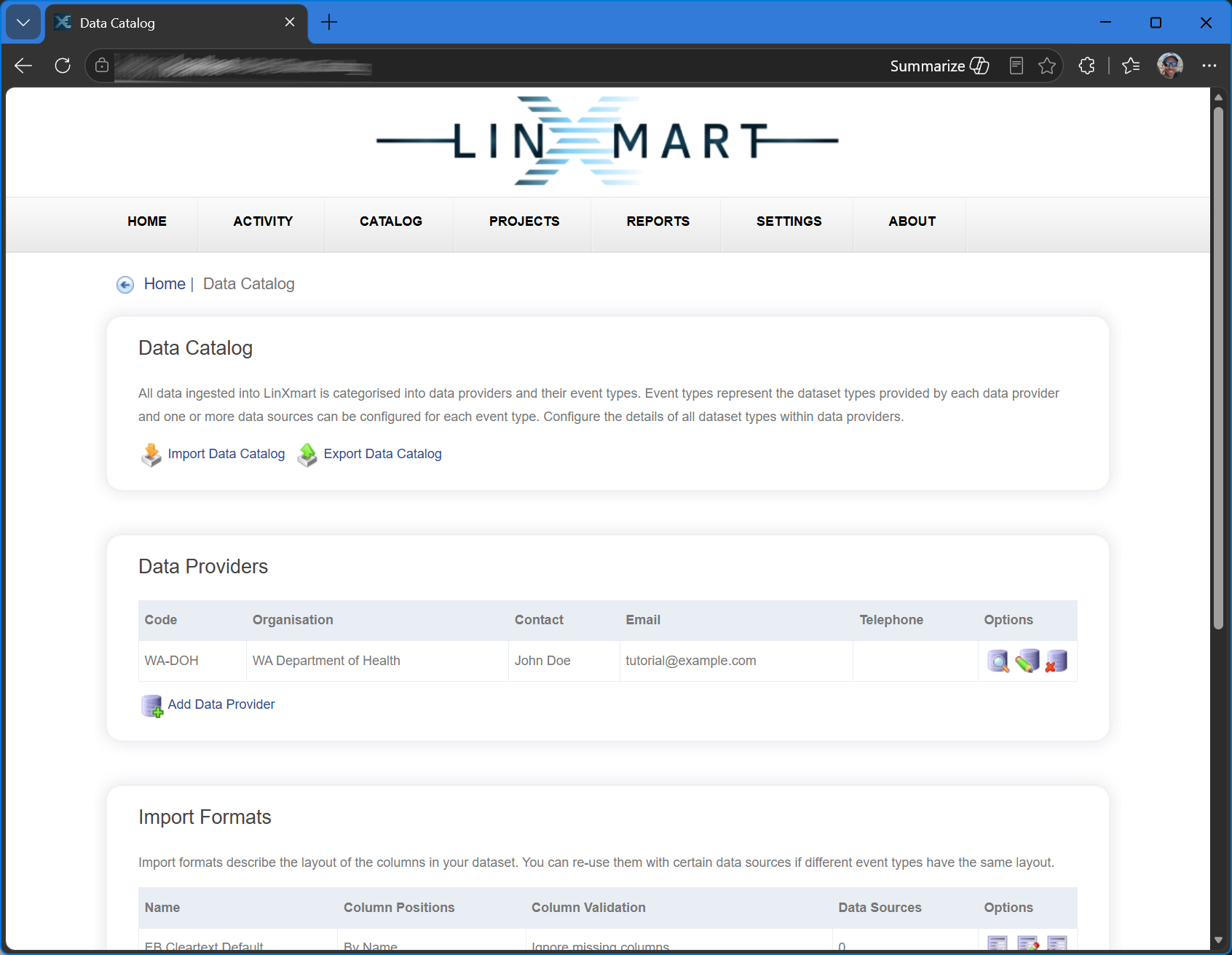Select the Data Catalog browser tab
Viewport: 1232px width, 955px height.
[177, 23]
